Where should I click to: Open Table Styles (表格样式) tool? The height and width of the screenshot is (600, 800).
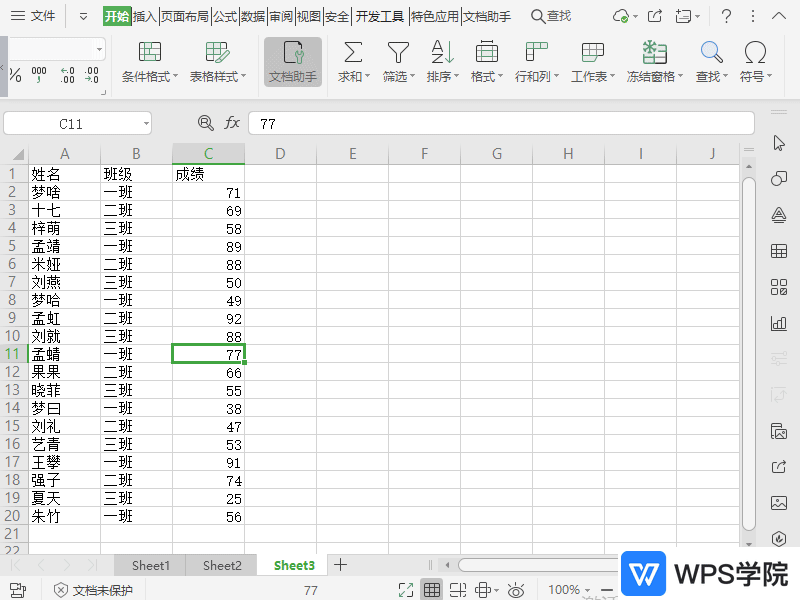coord(217,62)
